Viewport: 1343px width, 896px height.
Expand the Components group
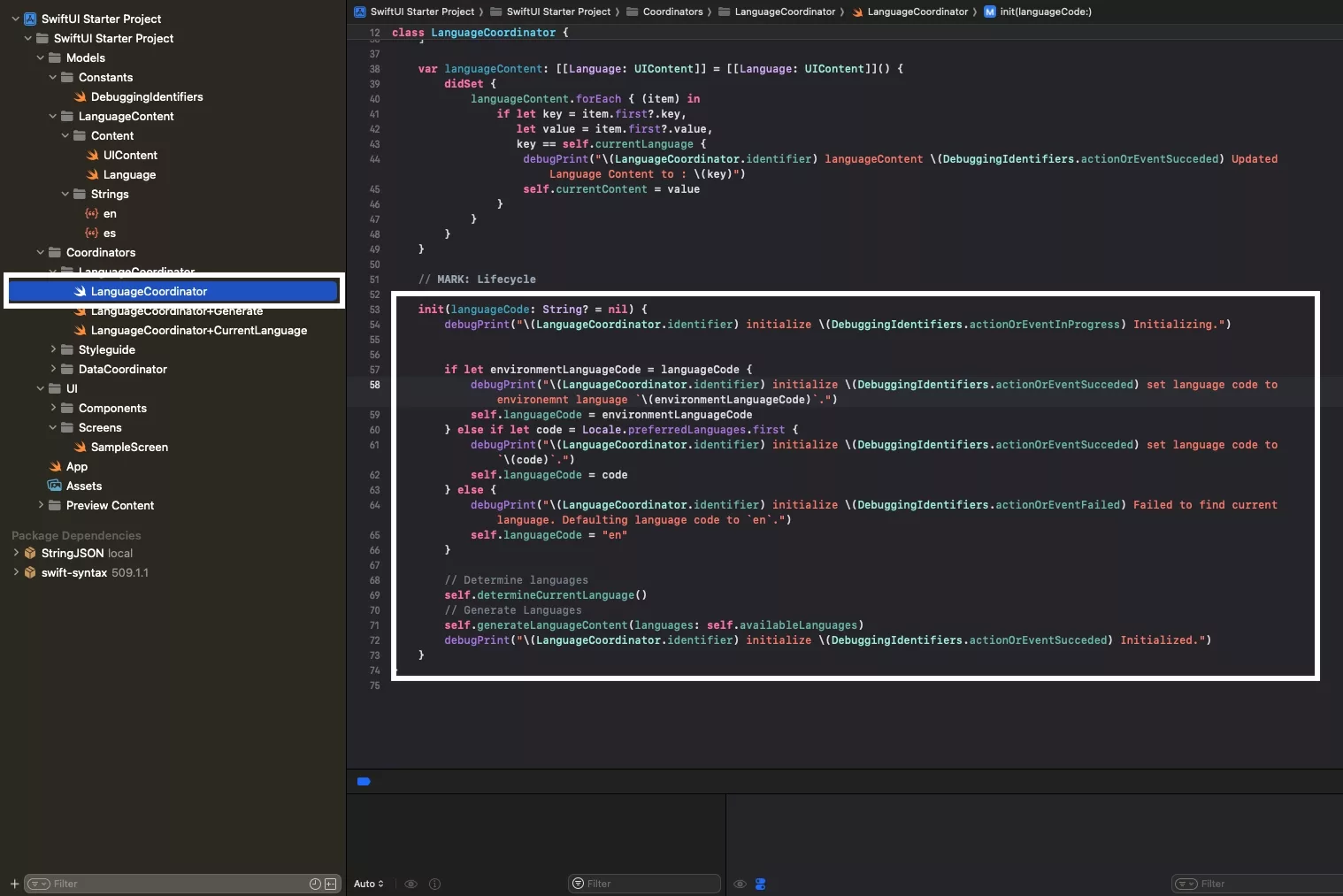coord(53,408)
